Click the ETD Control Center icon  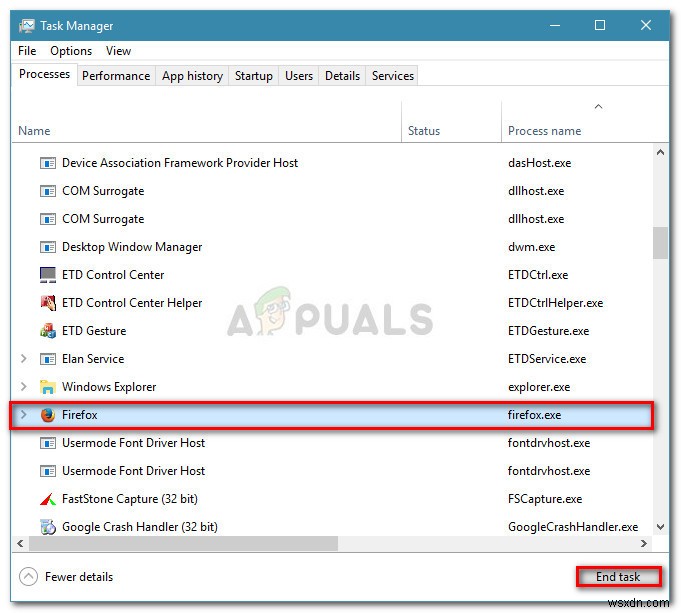[x=48, y=275]
